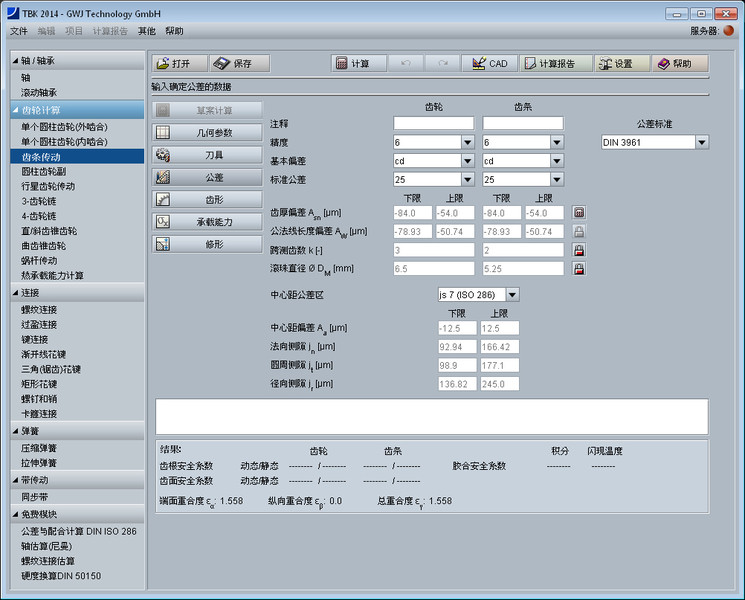Click the 保存 (Save) toolbar button
This screenshot has width=745, height=600.
click(x=233, y=63)
